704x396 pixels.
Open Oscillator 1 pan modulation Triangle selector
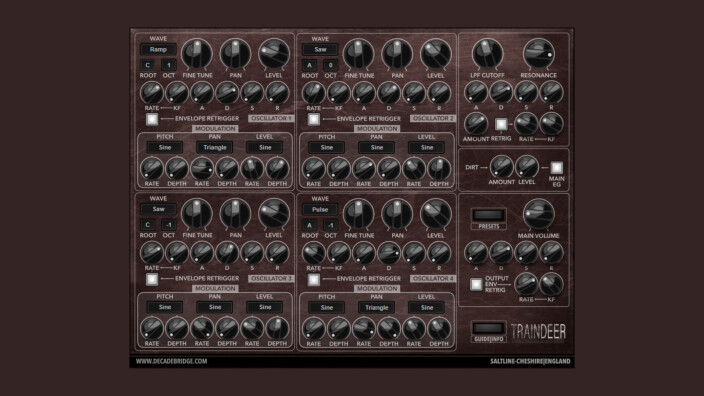pos(215,147)
